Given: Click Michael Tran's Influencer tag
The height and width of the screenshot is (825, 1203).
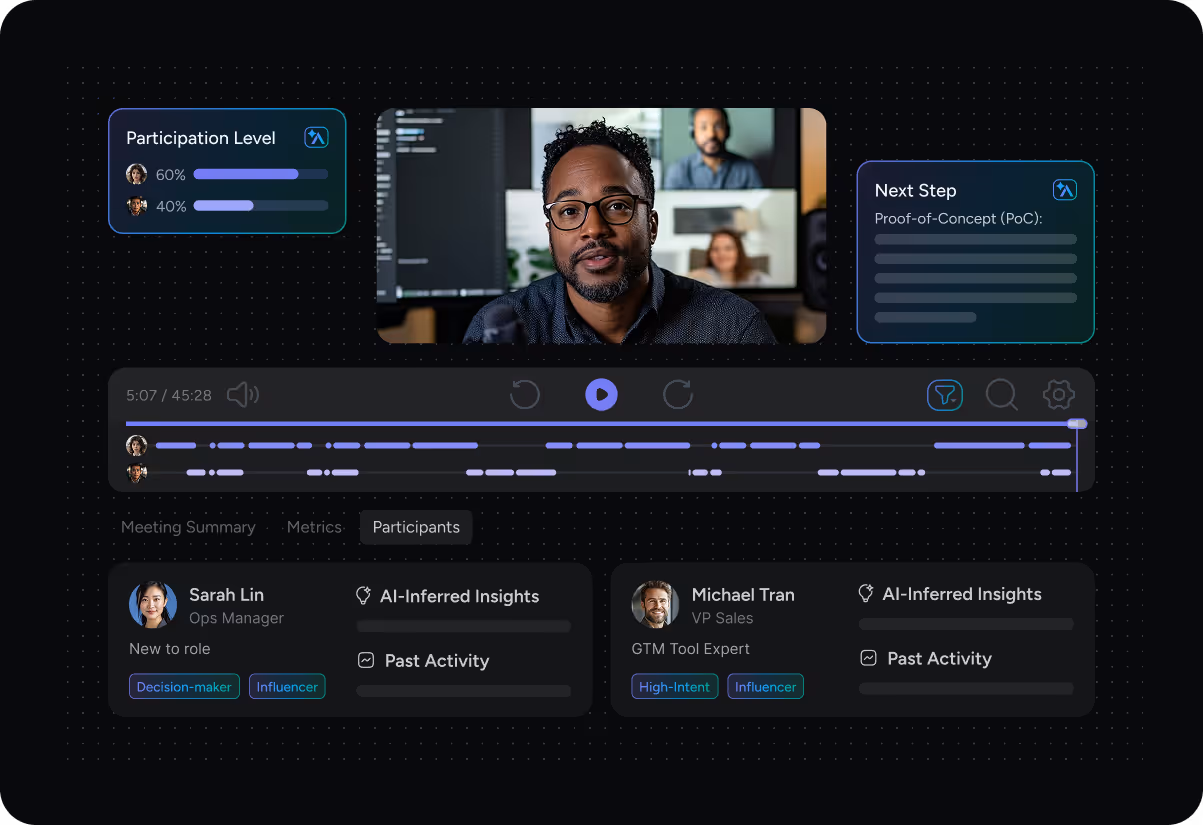Looking at the screenshot, I should (x=765, y=687).
